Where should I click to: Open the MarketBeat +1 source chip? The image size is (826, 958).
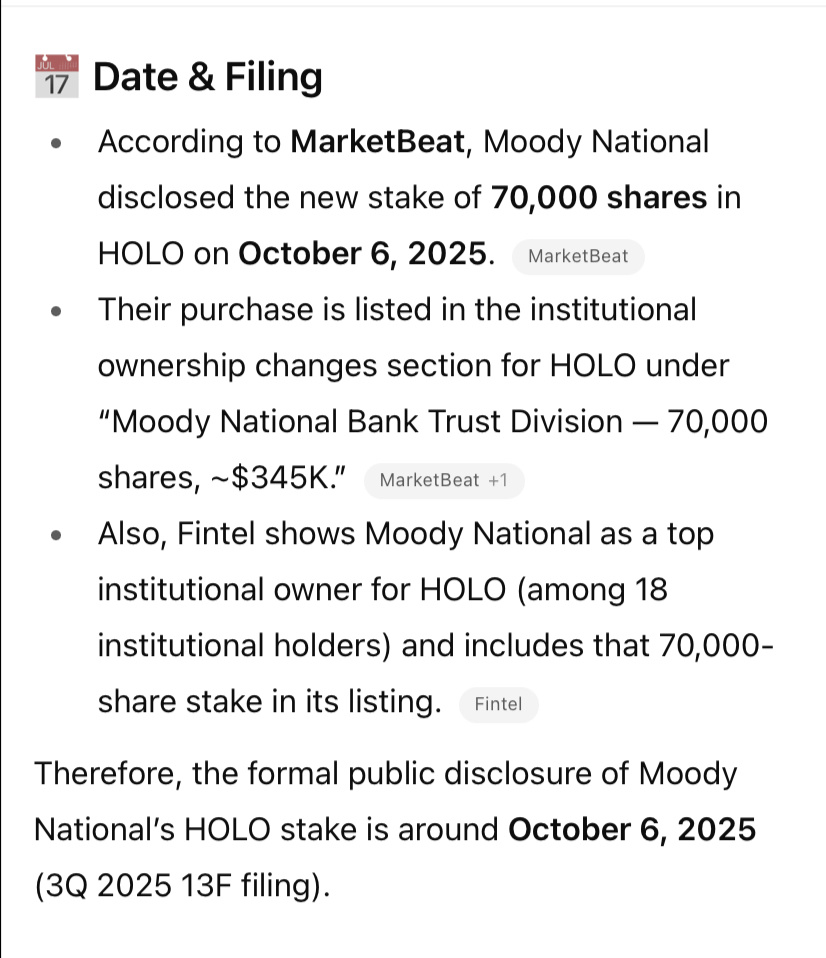[444, 480]
